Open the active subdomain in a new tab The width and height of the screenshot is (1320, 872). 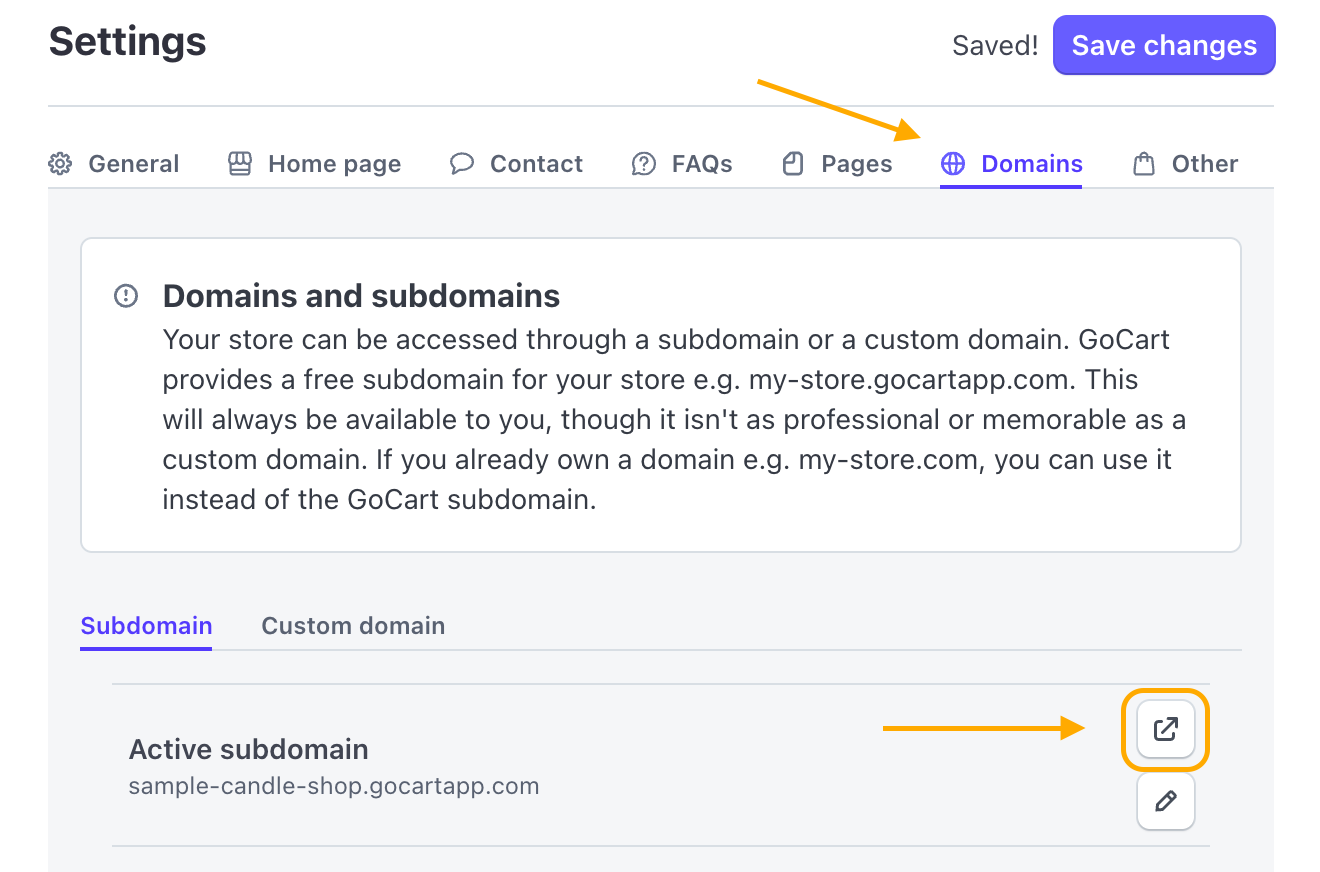[1165, 729]
